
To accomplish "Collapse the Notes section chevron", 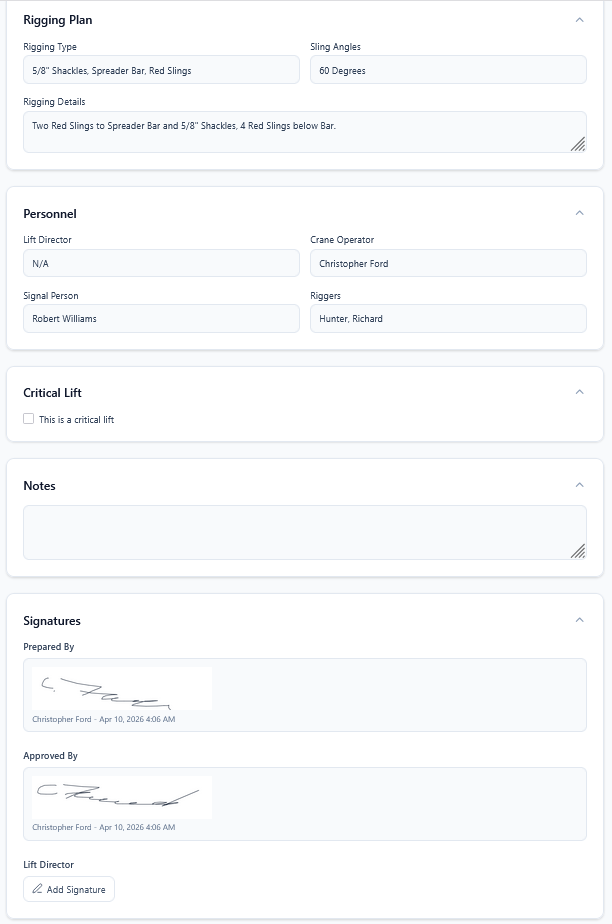I will [x=579, y=485].
